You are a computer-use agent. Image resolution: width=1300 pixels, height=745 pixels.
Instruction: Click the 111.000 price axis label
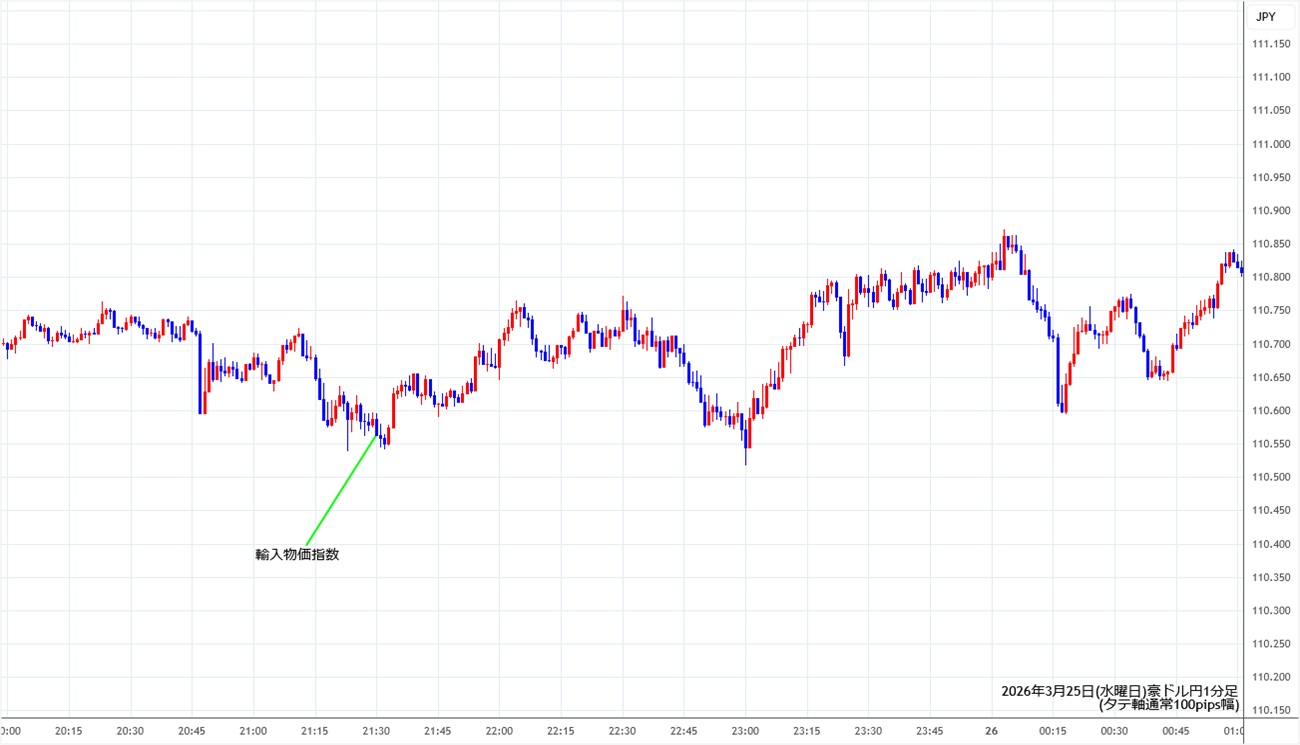[1271, 144]
